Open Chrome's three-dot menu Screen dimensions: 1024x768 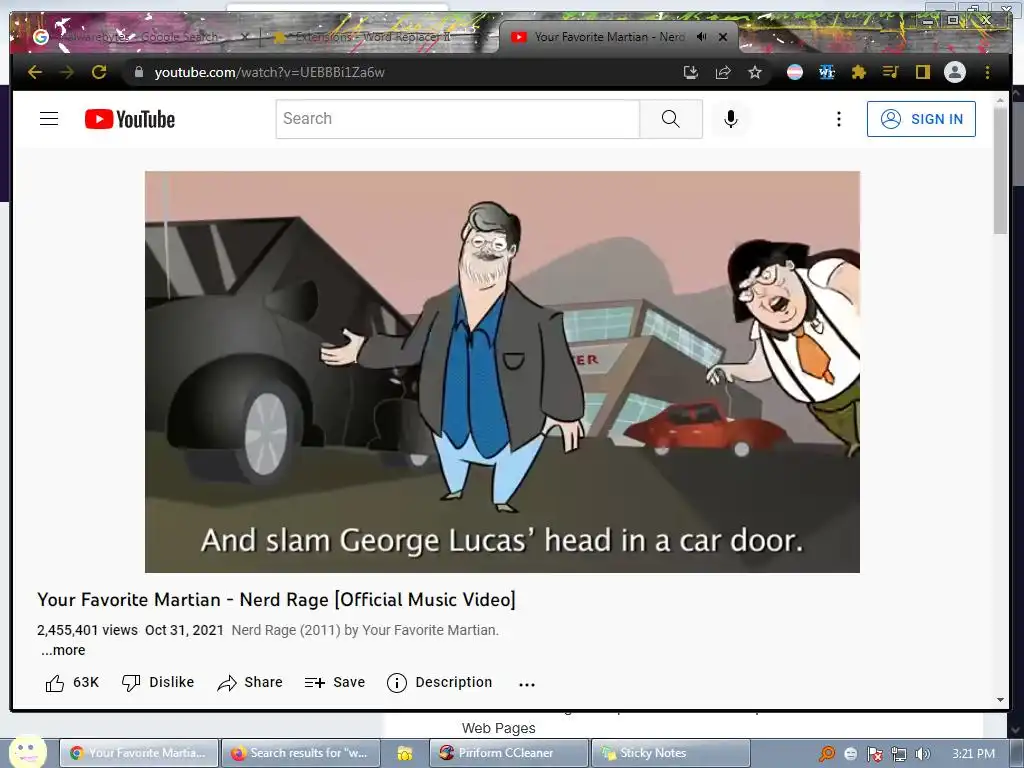click(x=987, y=72)
